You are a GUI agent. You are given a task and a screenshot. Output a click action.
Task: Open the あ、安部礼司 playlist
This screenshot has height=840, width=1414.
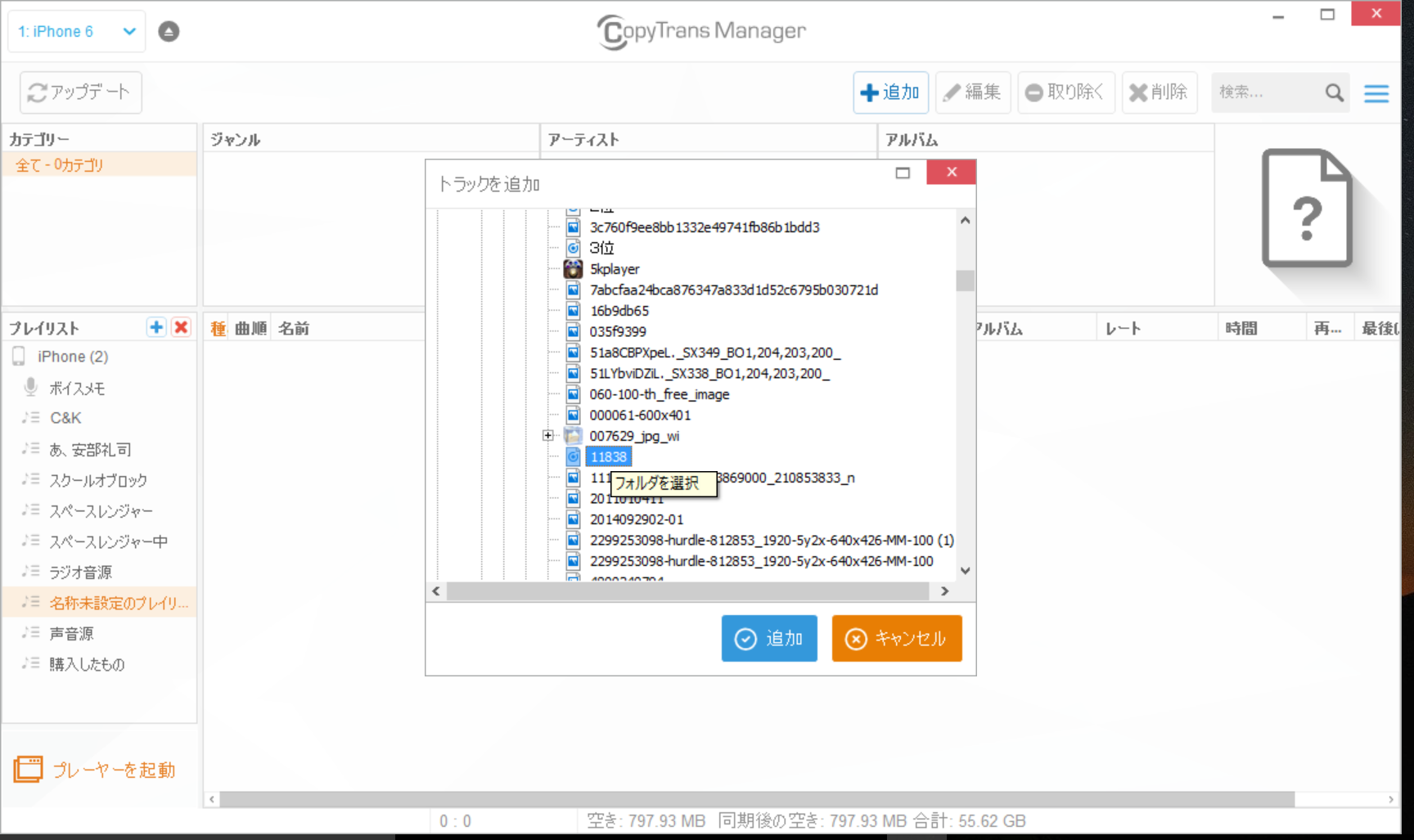[x=90, y=449]
